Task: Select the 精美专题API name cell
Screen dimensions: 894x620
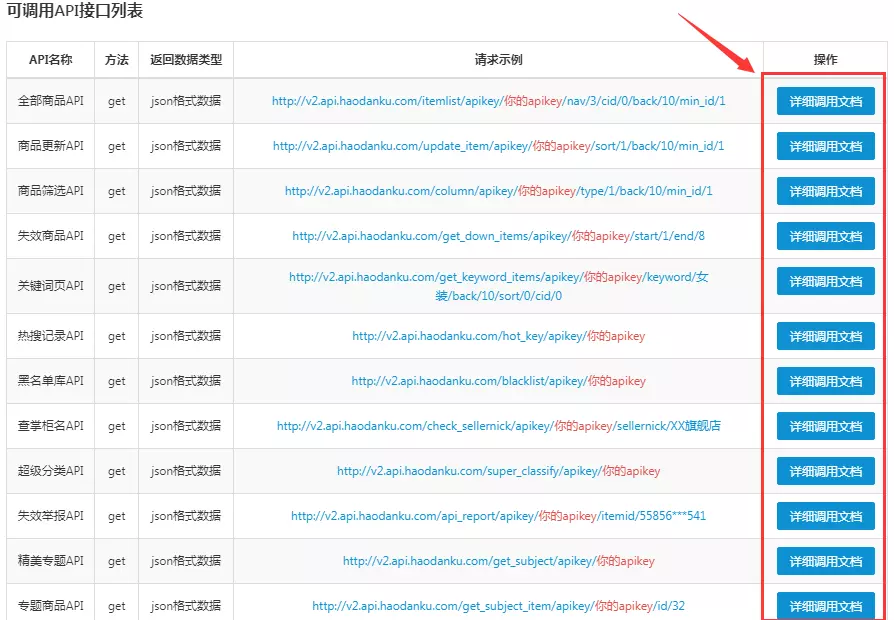Action: coord(51,561)
